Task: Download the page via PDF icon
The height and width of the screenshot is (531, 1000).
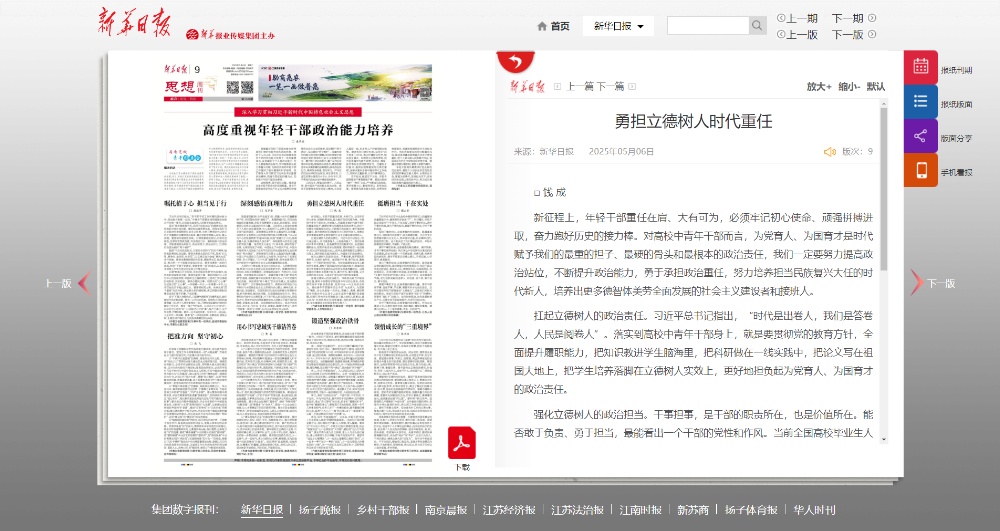Action: (x=462, y=442)
